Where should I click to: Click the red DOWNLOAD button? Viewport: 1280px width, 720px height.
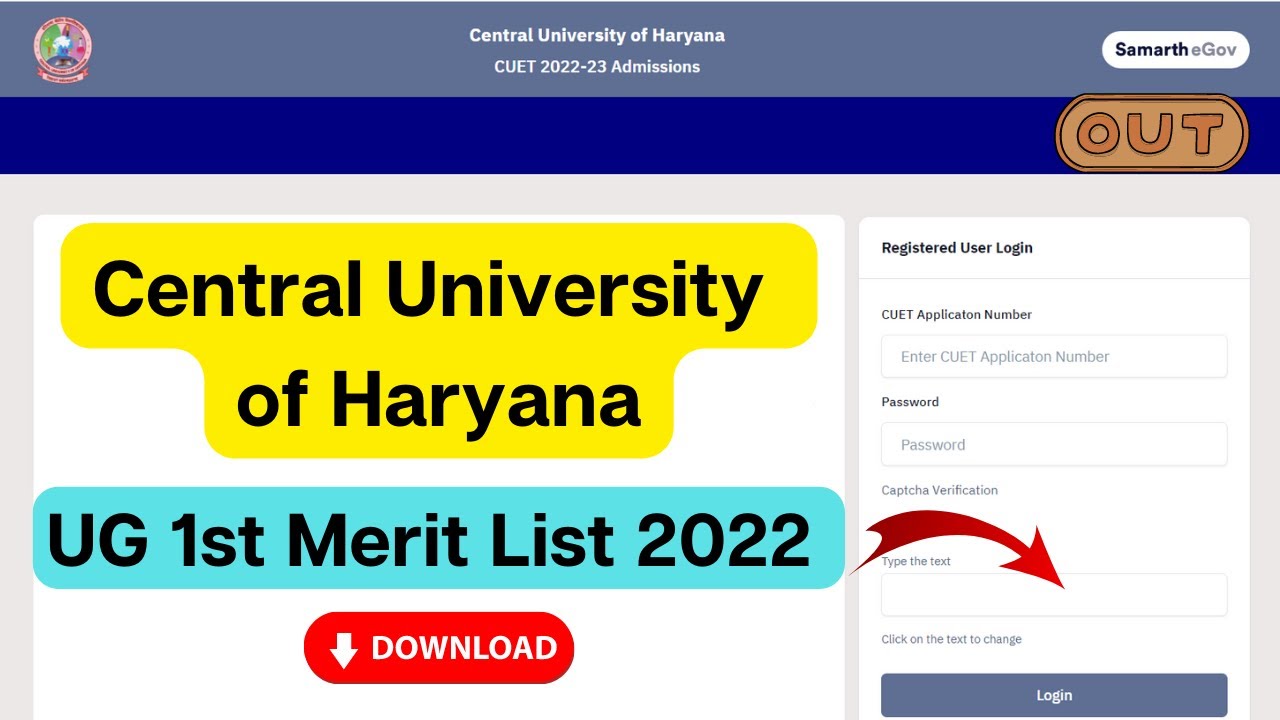coord(439,648)
